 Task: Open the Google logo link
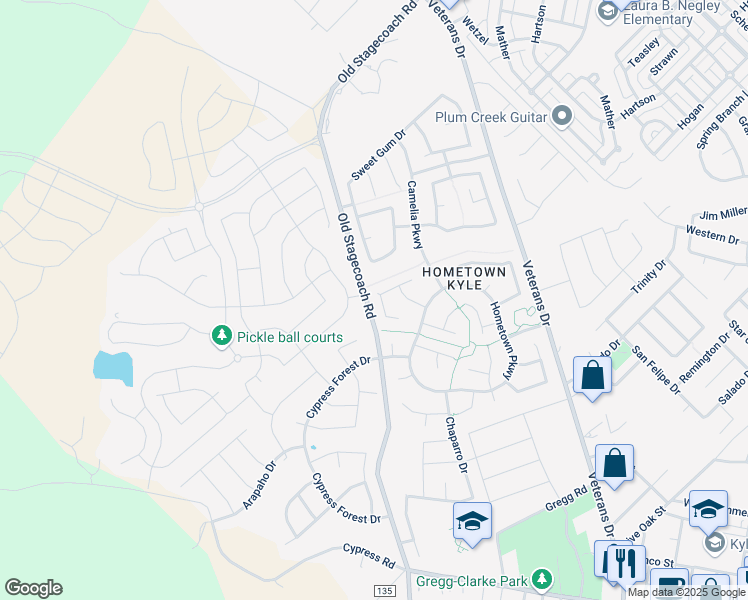click(33, 588)
